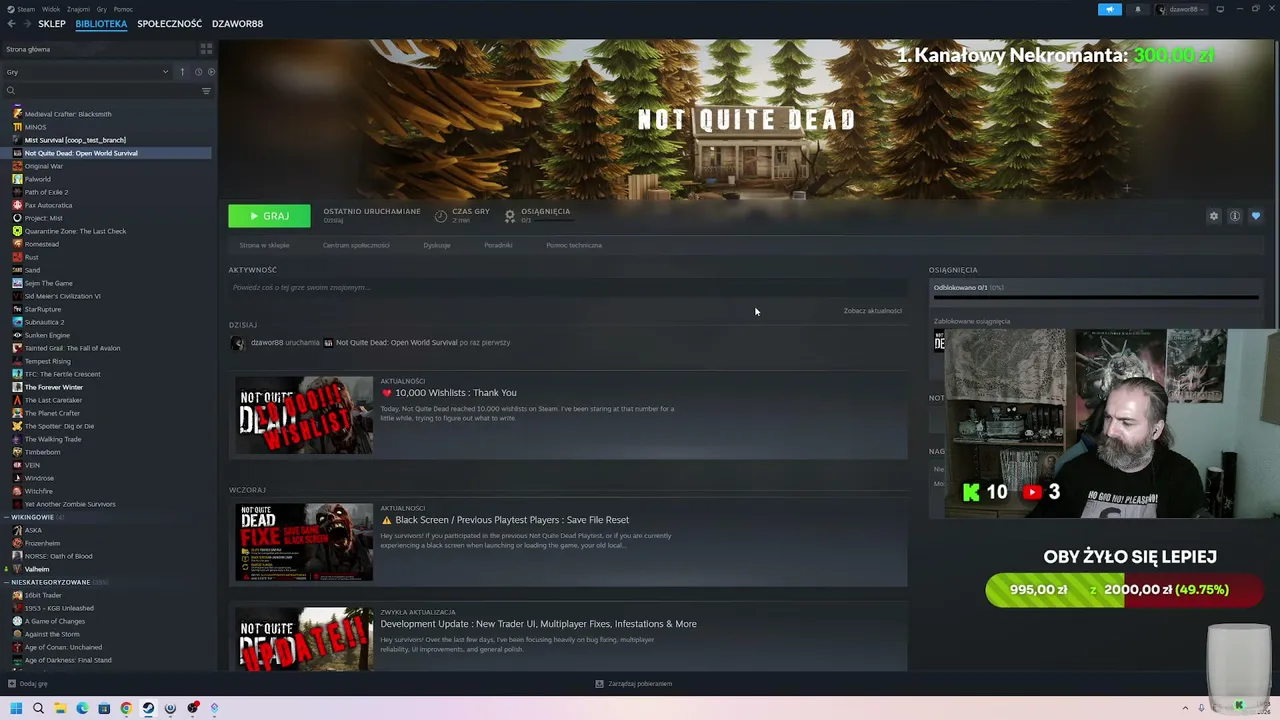
Task: Click the activity status input box
Action: [x=568, y=288]
